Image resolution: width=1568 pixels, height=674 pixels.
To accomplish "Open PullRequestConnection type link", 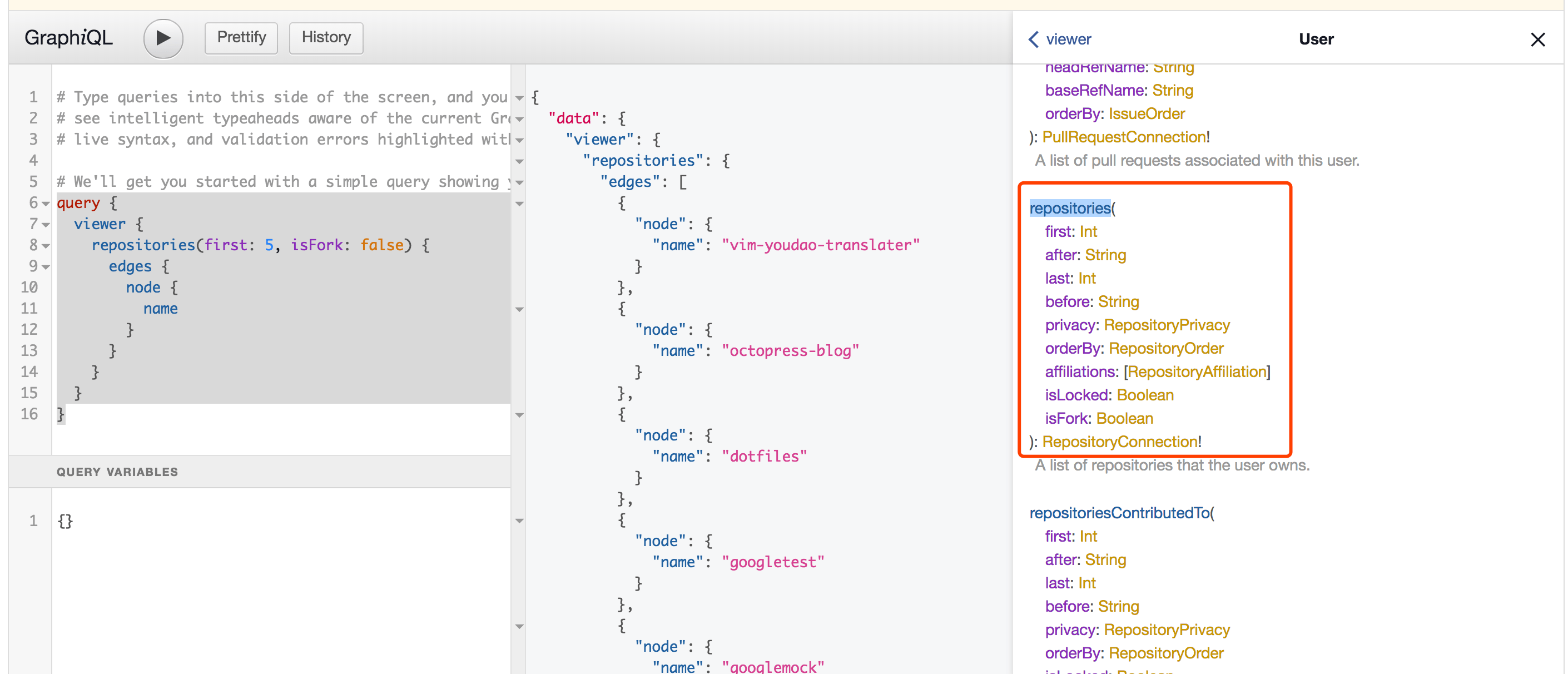I will pos(1124,137).
